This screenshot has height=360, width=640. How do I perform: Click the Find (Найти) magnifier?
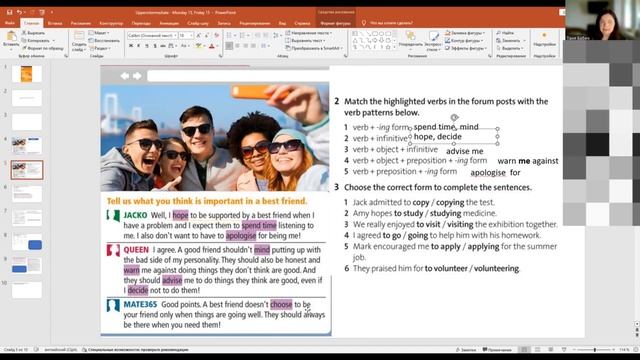(499, 33)
